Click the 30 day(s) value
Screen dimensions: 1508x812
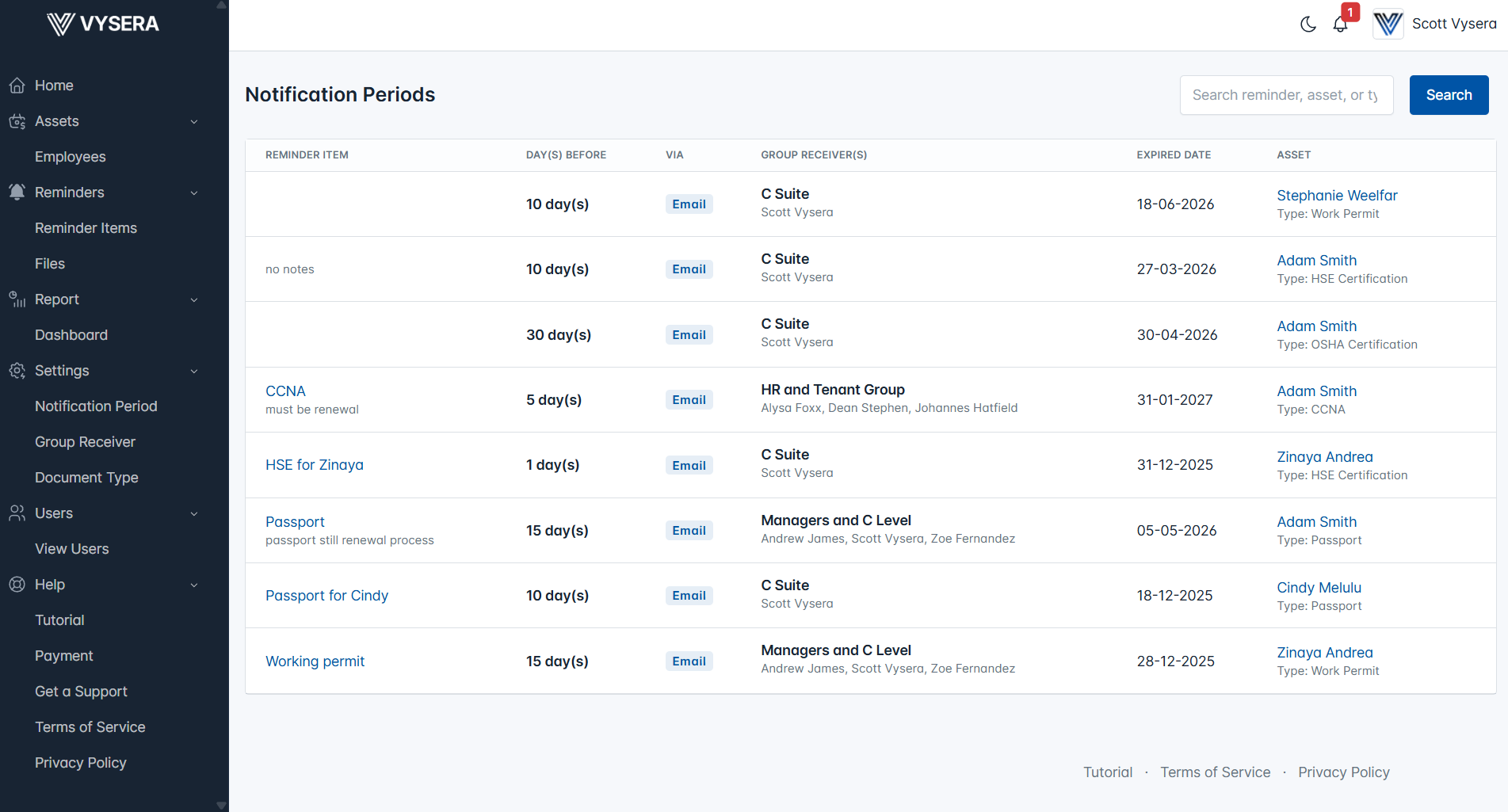coord(559,335)
